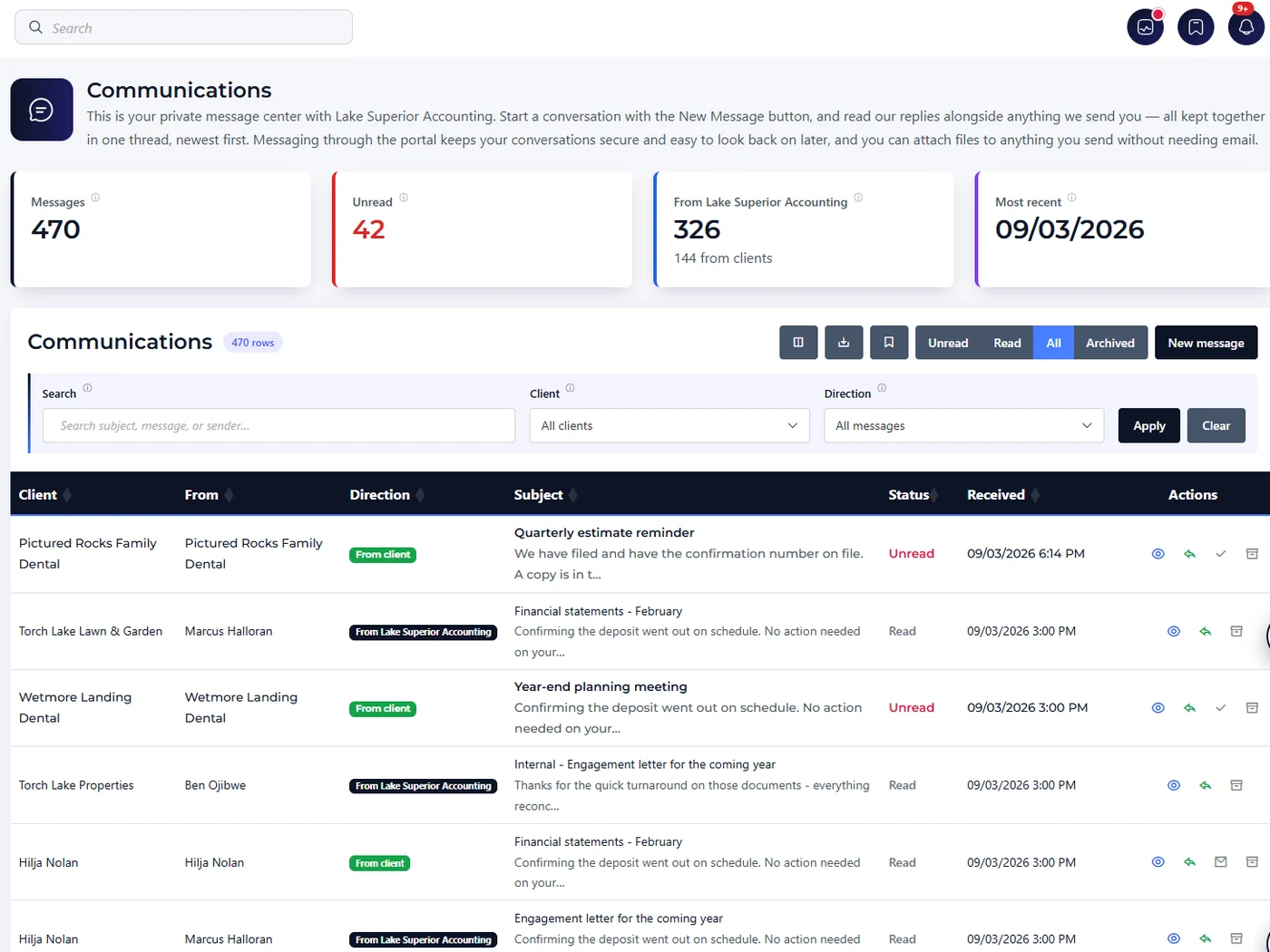1270x952 pixels.
Task: Switch to the Read filter tab
Action: [1007, 343]
